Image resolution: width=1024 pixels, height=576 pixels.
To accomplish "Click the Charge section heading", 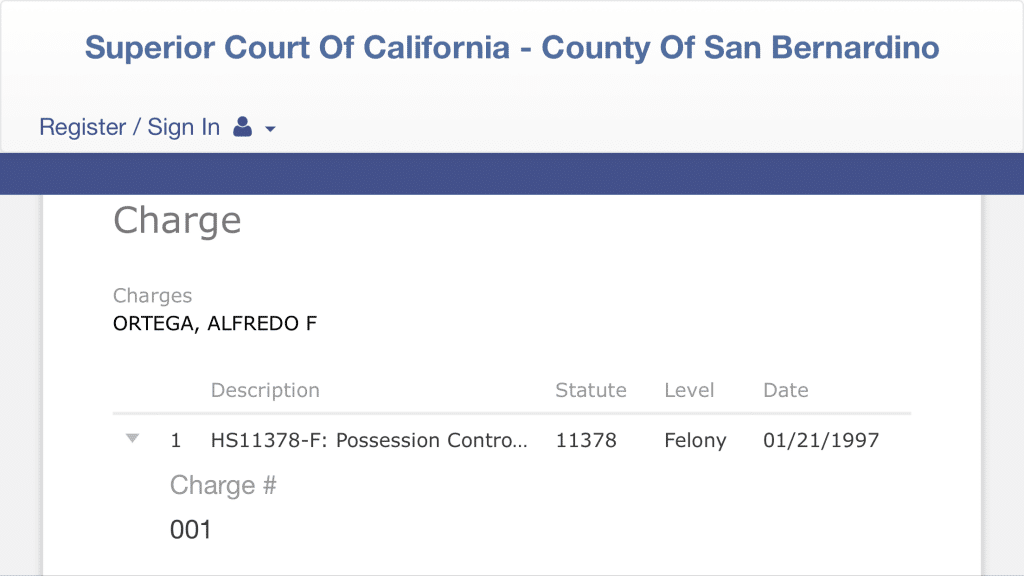I will point(177,220).
